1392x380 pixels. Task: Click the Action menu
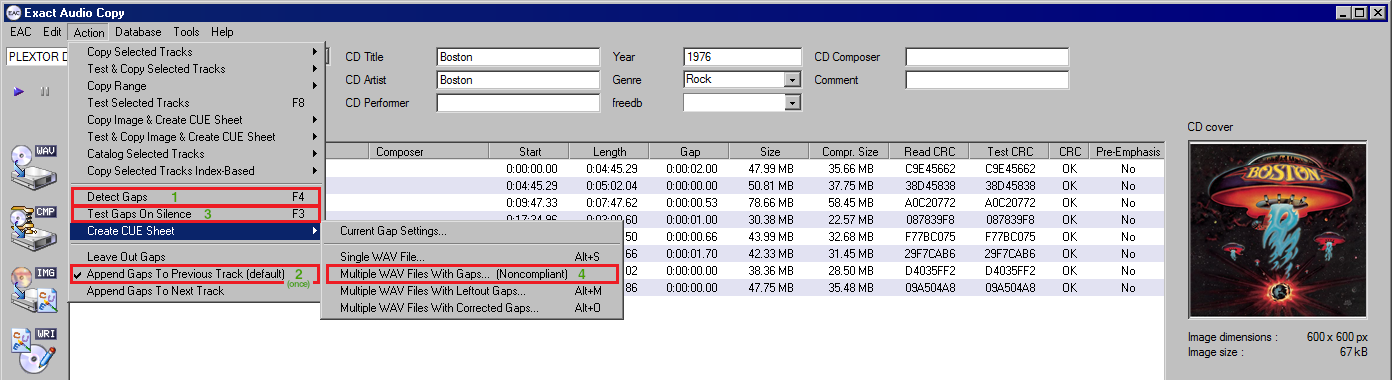coord(88,33)
